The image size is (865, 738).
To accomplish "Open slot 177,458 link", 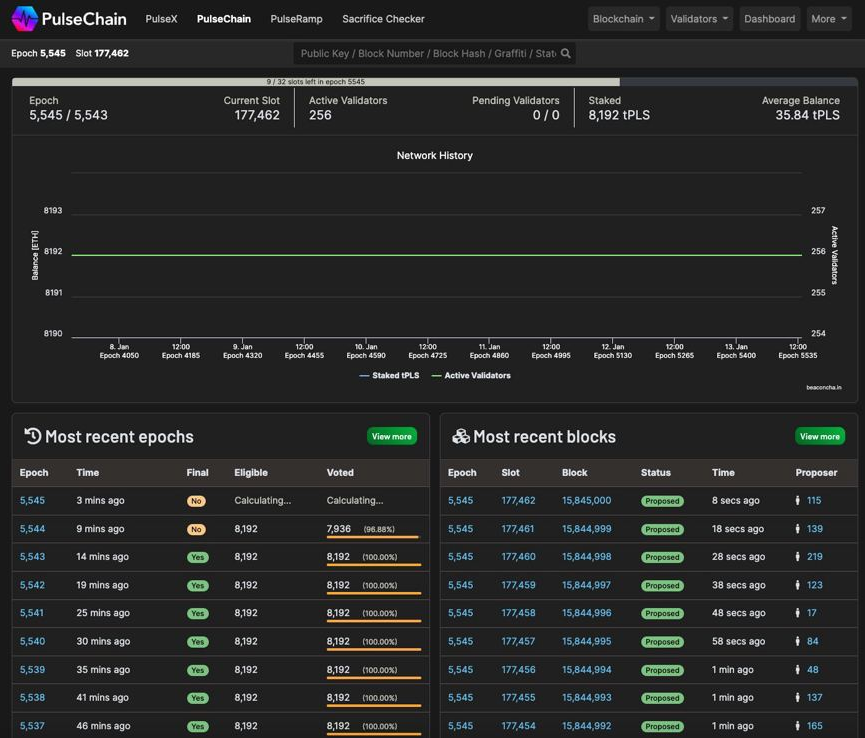I will tap(518, 613).
